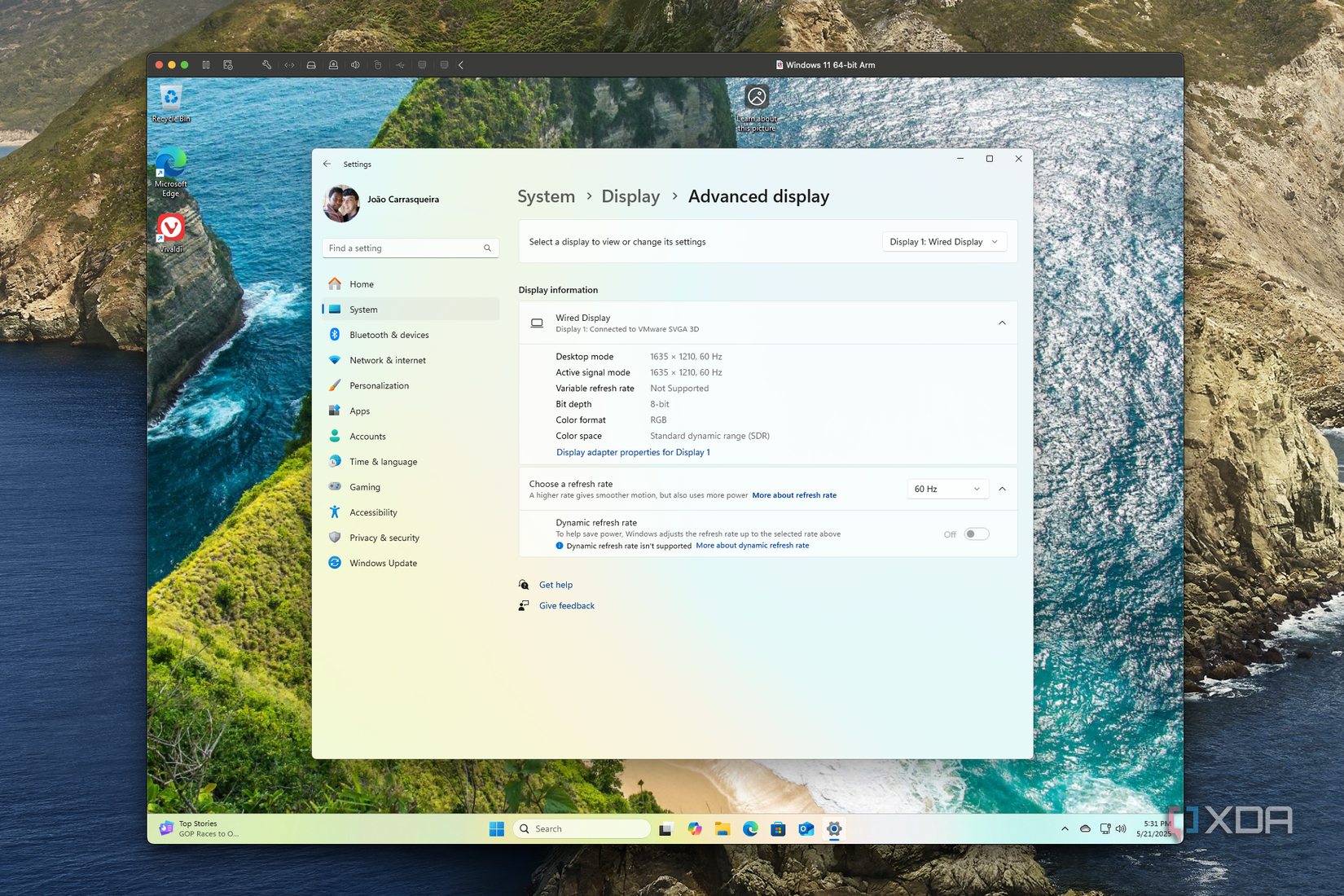Take a snapshot of the VM

point(228,64)
